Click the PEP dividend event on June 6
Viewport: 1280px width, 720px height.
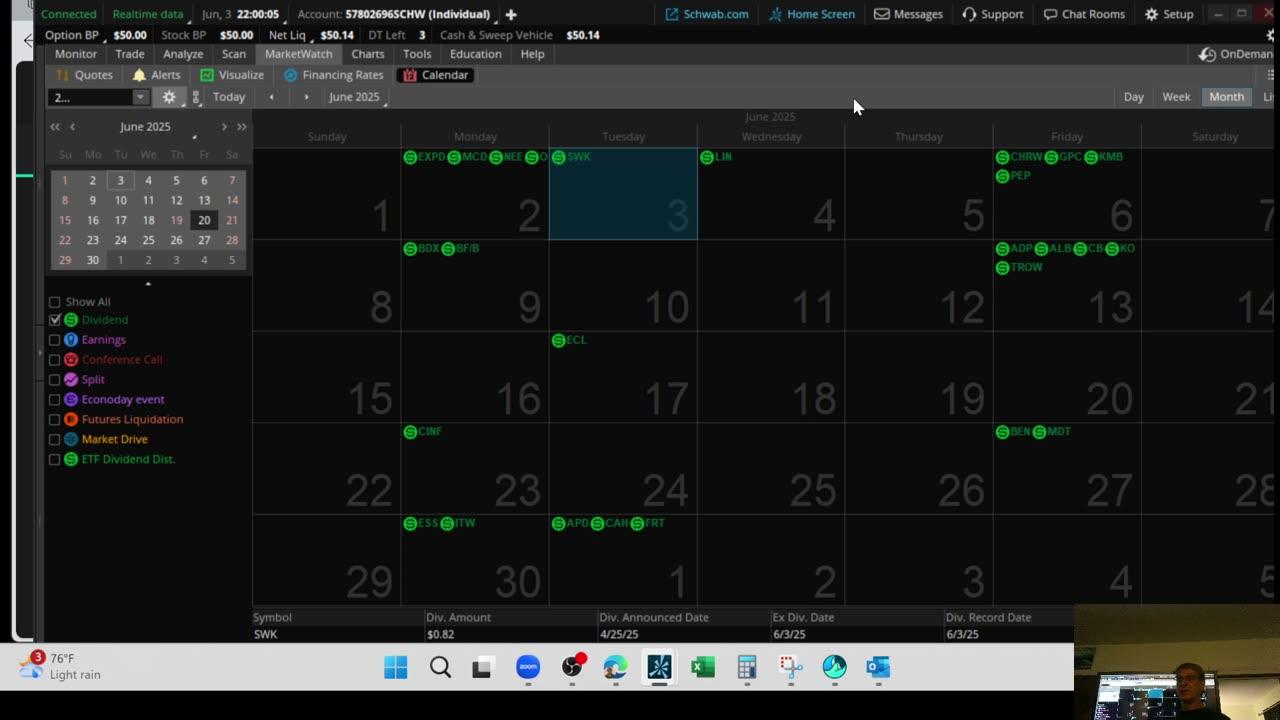click(x=1012, y=176)
